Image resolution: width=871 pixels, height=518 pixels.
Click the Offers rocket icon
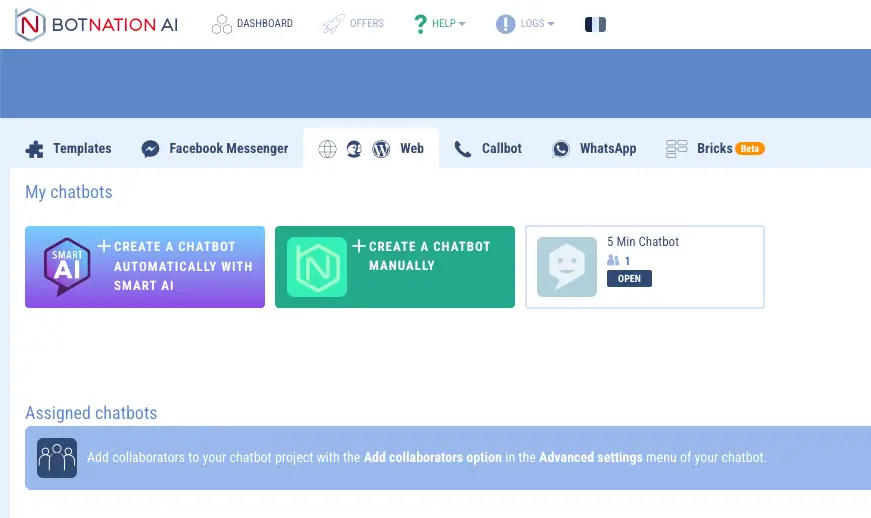coord(333,24)
